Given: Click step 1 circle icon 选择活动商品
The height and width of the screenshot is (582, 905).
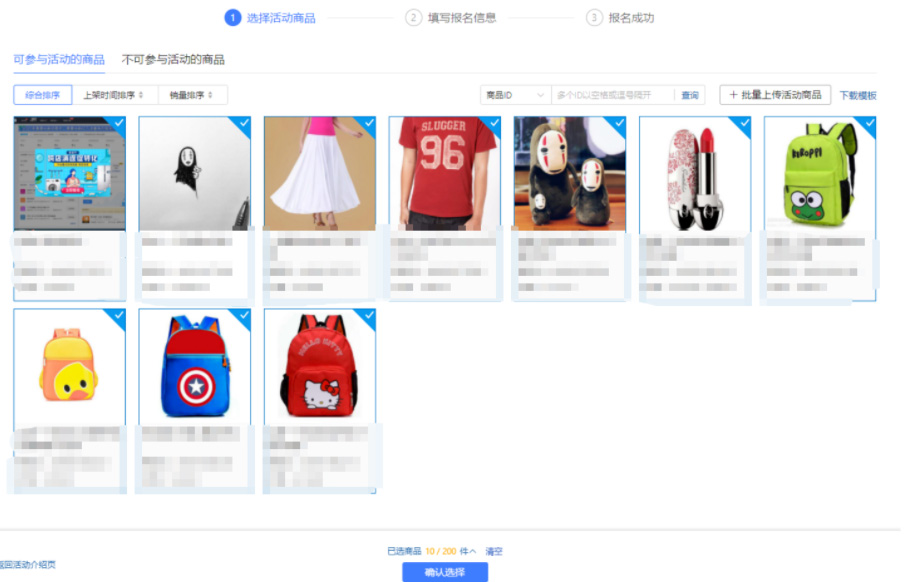Looking at the screenshot, I should pos(232,18).
